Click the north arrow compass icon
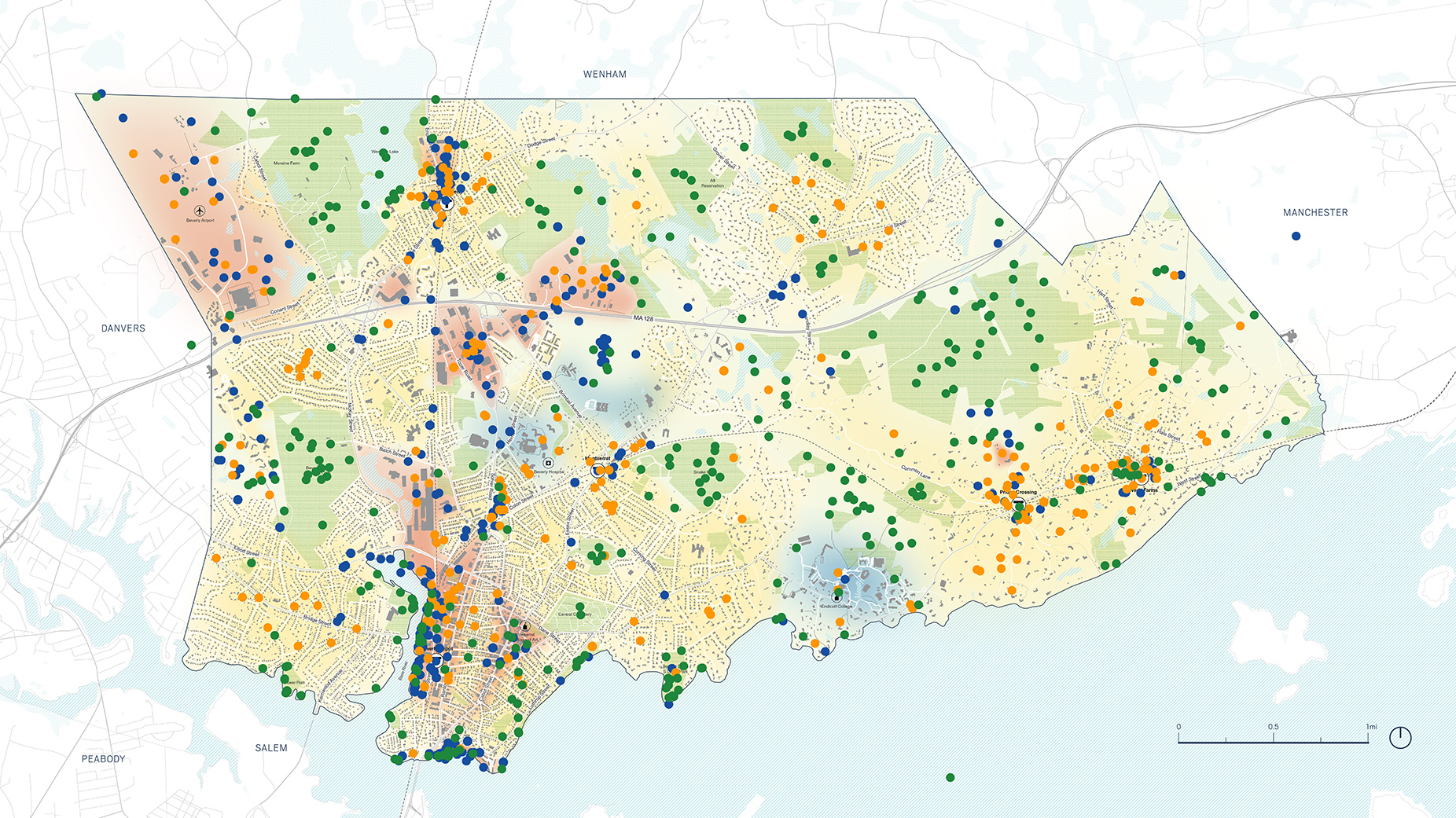The image size is (1456, 818). 1399,737
